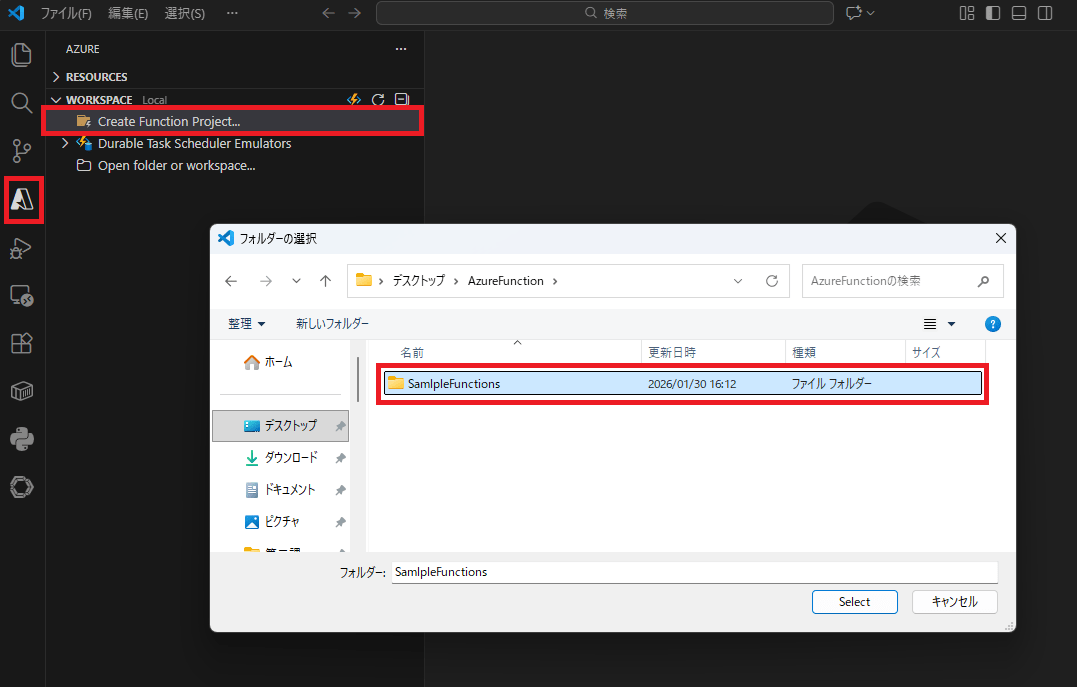Open Run and Debug view icon
Viewport: 1077px width, 687px height.
point(21,248)
